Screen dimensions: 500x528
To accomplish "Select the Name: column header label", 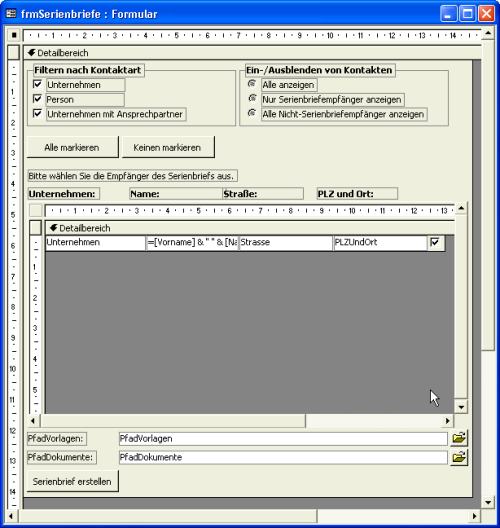I will [175, 194].
